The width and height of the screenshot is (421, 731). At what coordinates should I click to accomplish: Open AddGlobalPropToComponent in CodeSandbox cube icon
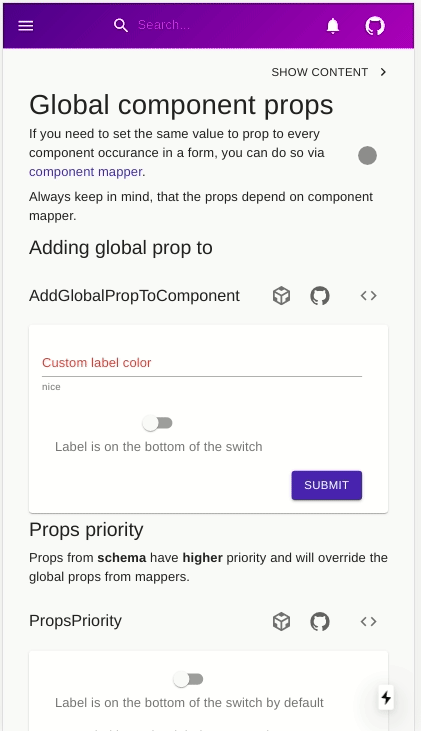281,296
